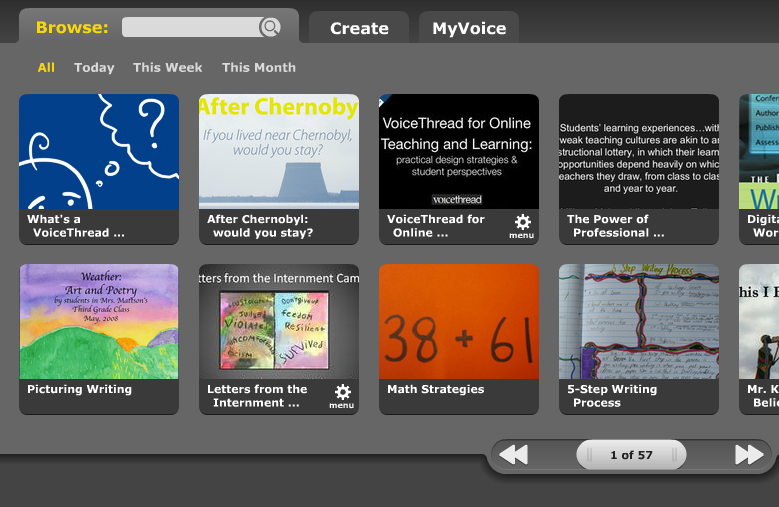Filter threads by This Month
This screenshot has width=779, height=507.
coord(259,68)
